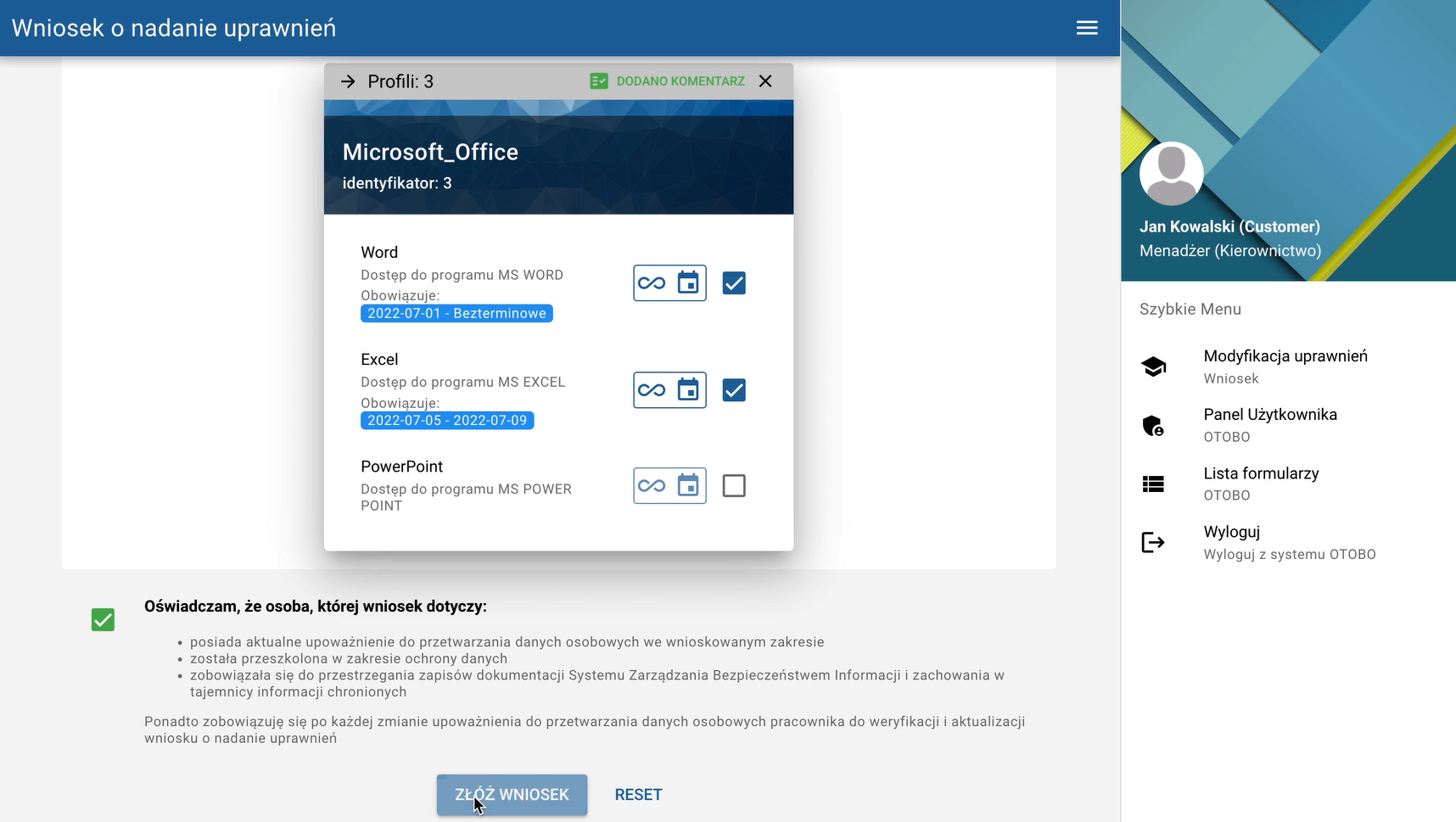Set PowerPoint access to indefinite (infinity icon)
Viewport: 1456px width, 822px height.
click(x=652, y=486)
